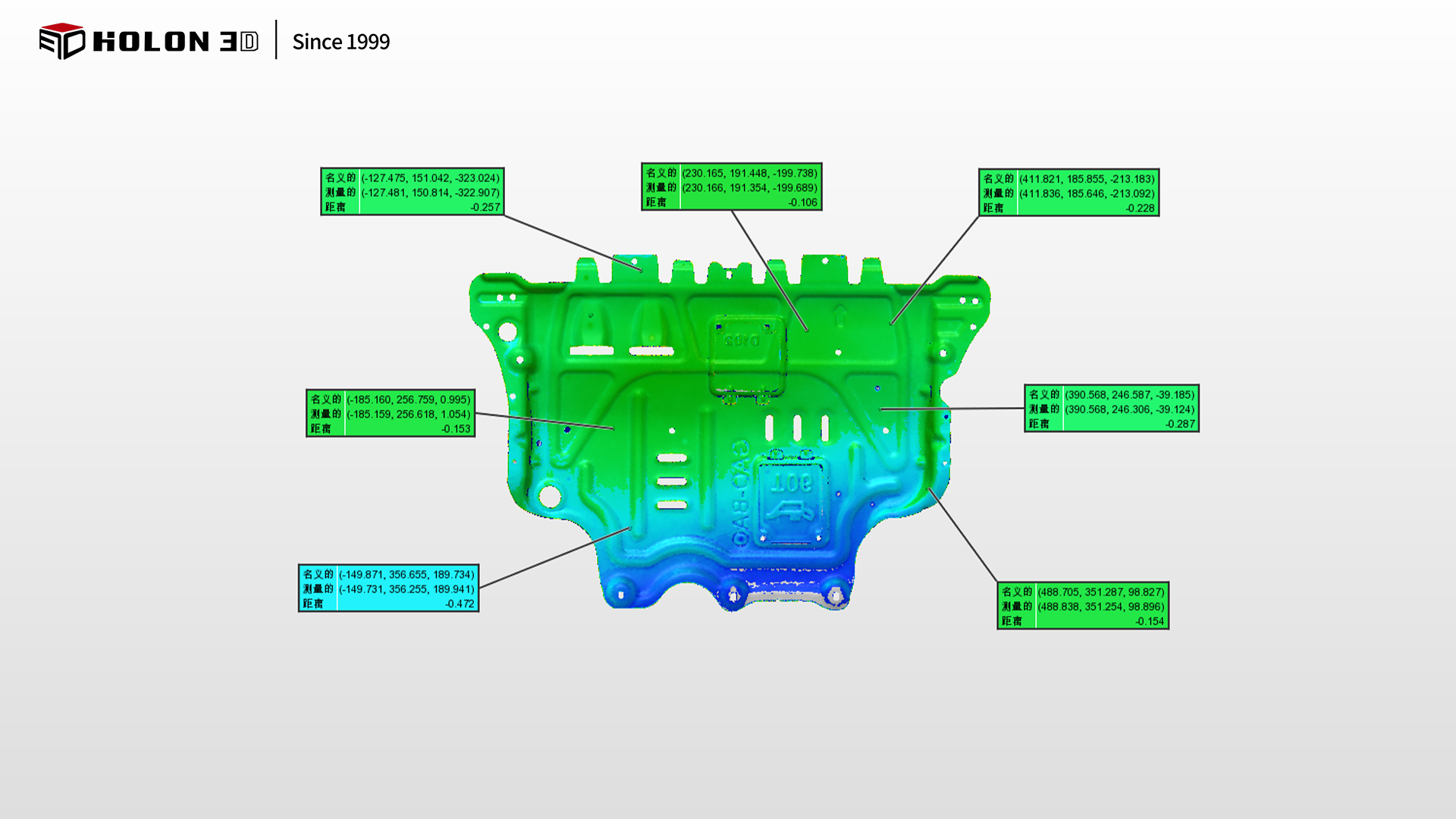Click the square hatch panel at upper center
This screenshot has width=1456, height=819.
(x=747, y=355)
